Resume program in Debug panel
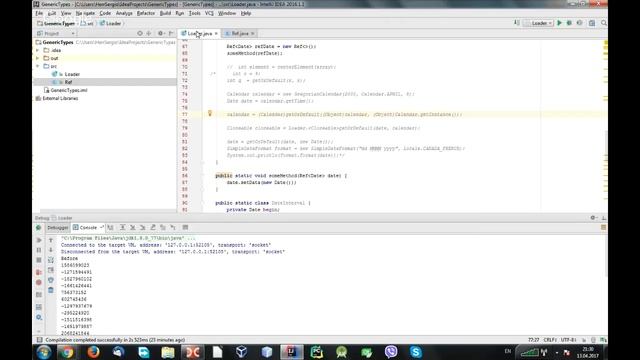 tap(39, 240)
